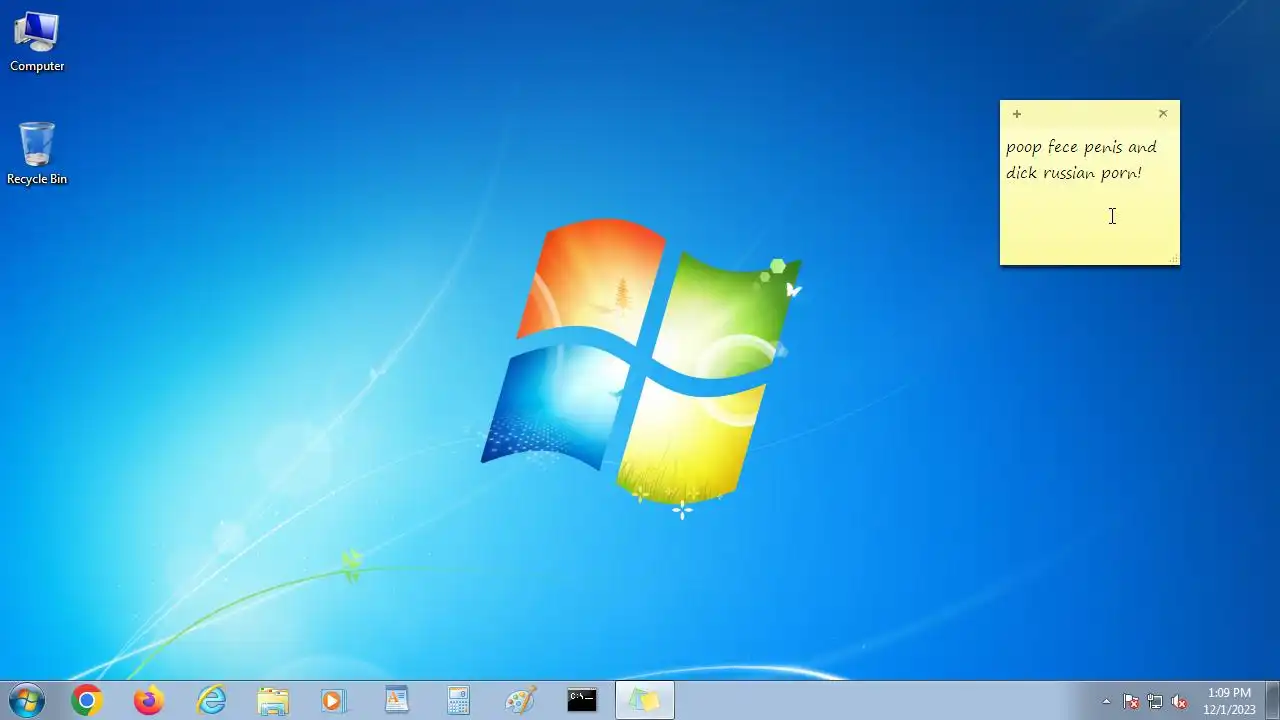Click the muted volume speaker icon
Viewport: 1280px width, 720px height.
[x=1179, y=702]
